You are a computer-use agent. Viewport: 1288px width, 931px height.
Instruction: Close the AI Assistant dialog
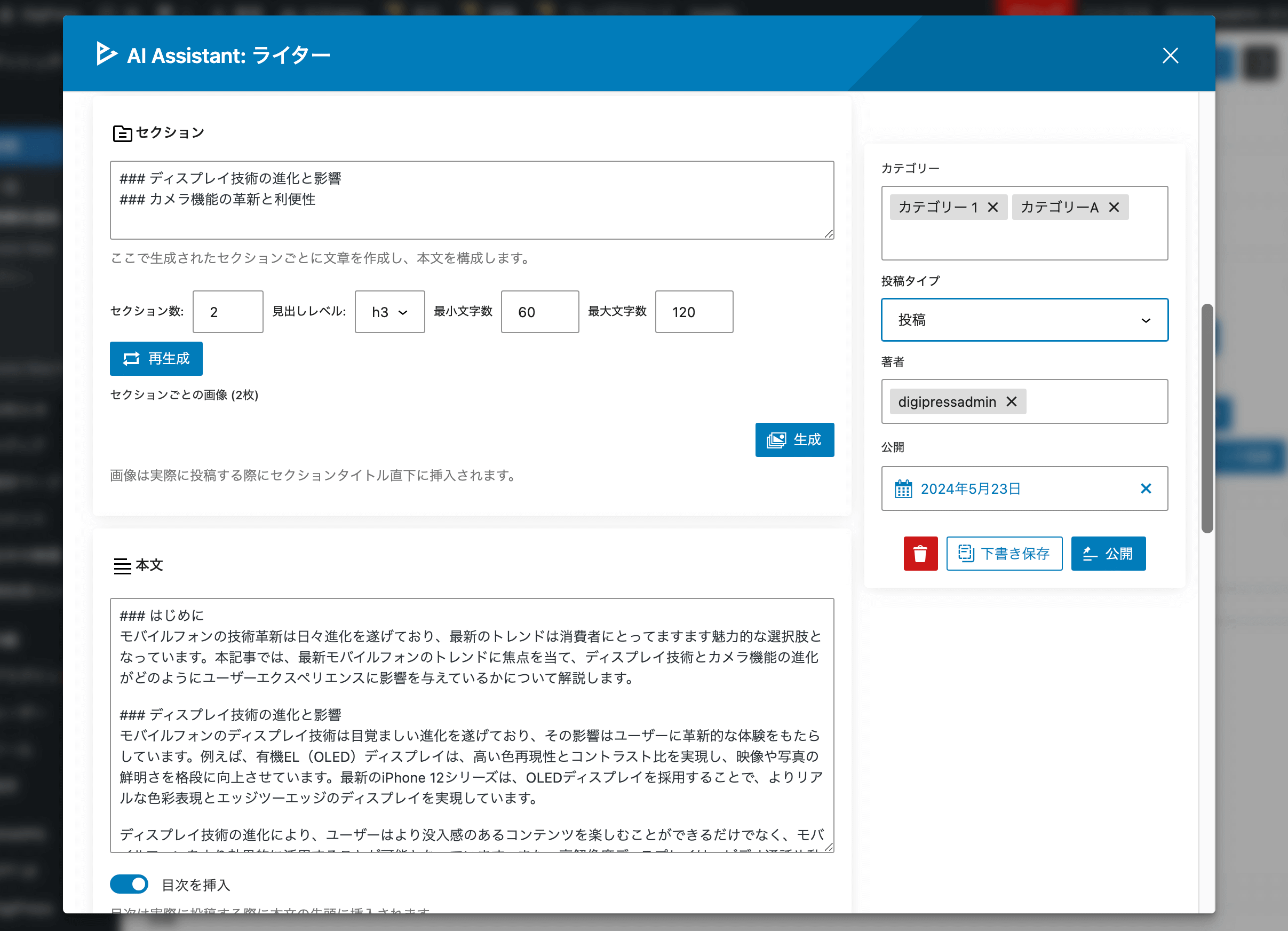(x=1171, y=56)
